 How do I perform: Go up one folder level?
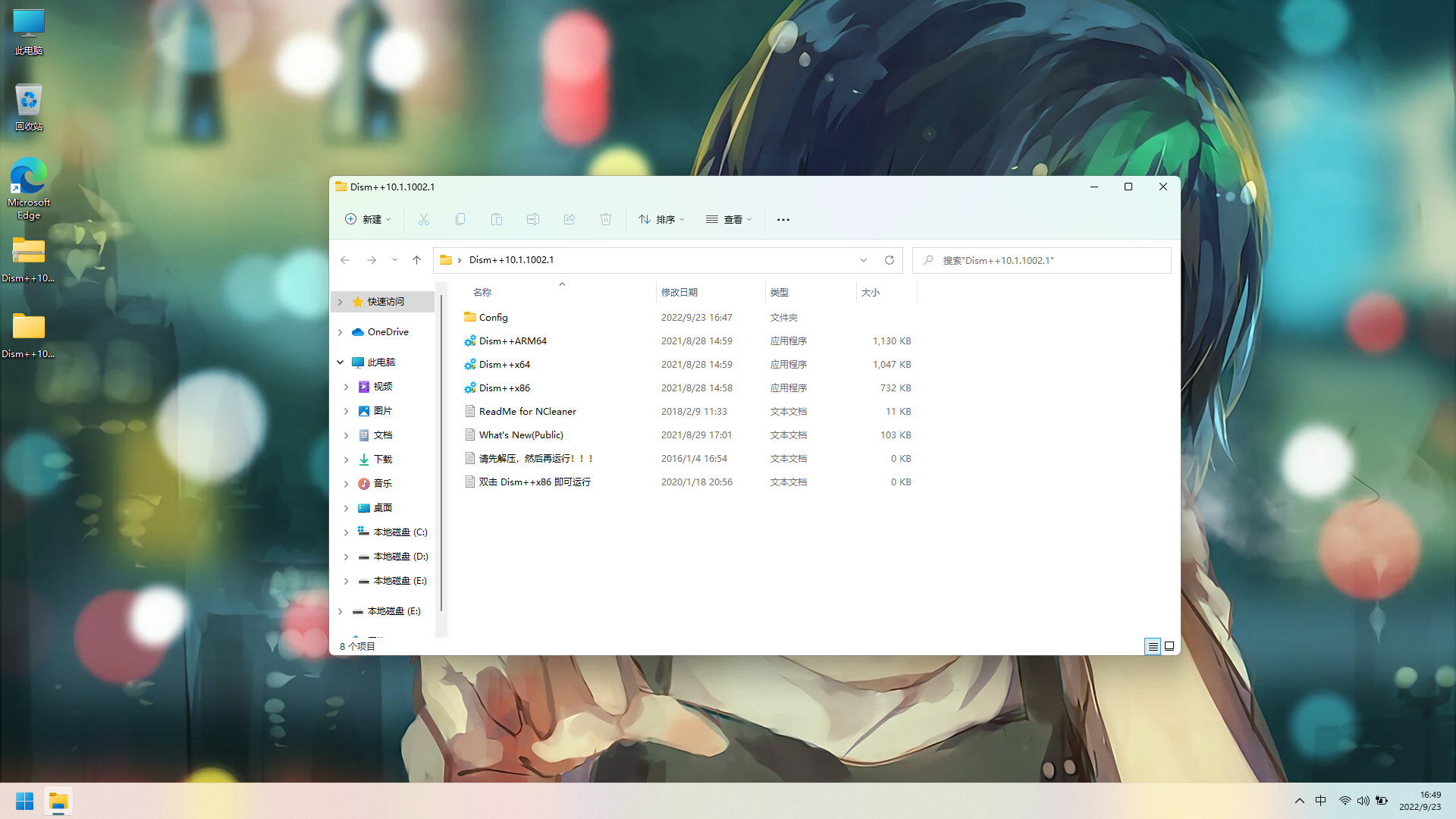pos(416,260)
